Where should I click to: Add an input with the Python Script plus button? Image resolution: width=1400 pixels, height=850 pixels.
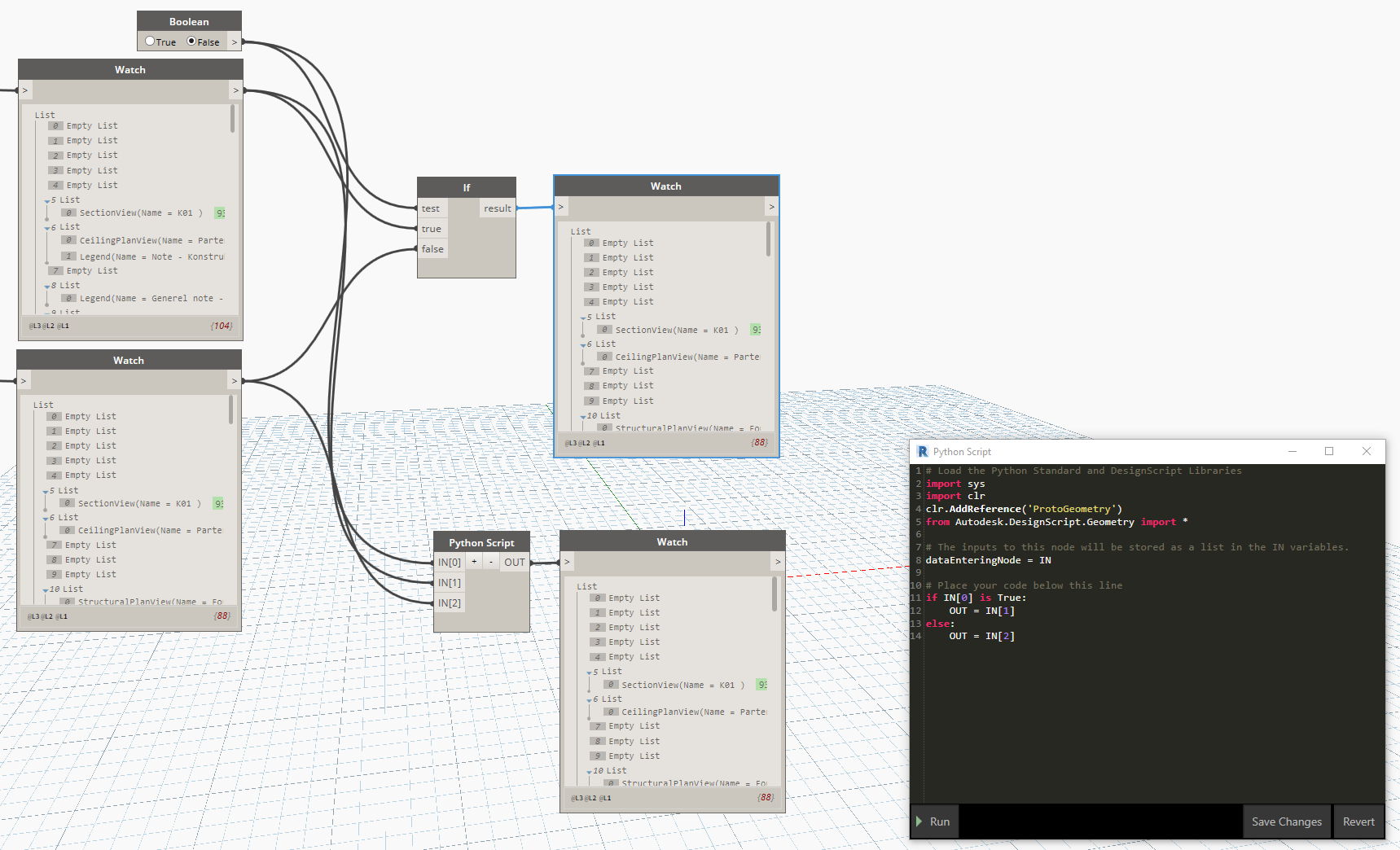[474, 562]
